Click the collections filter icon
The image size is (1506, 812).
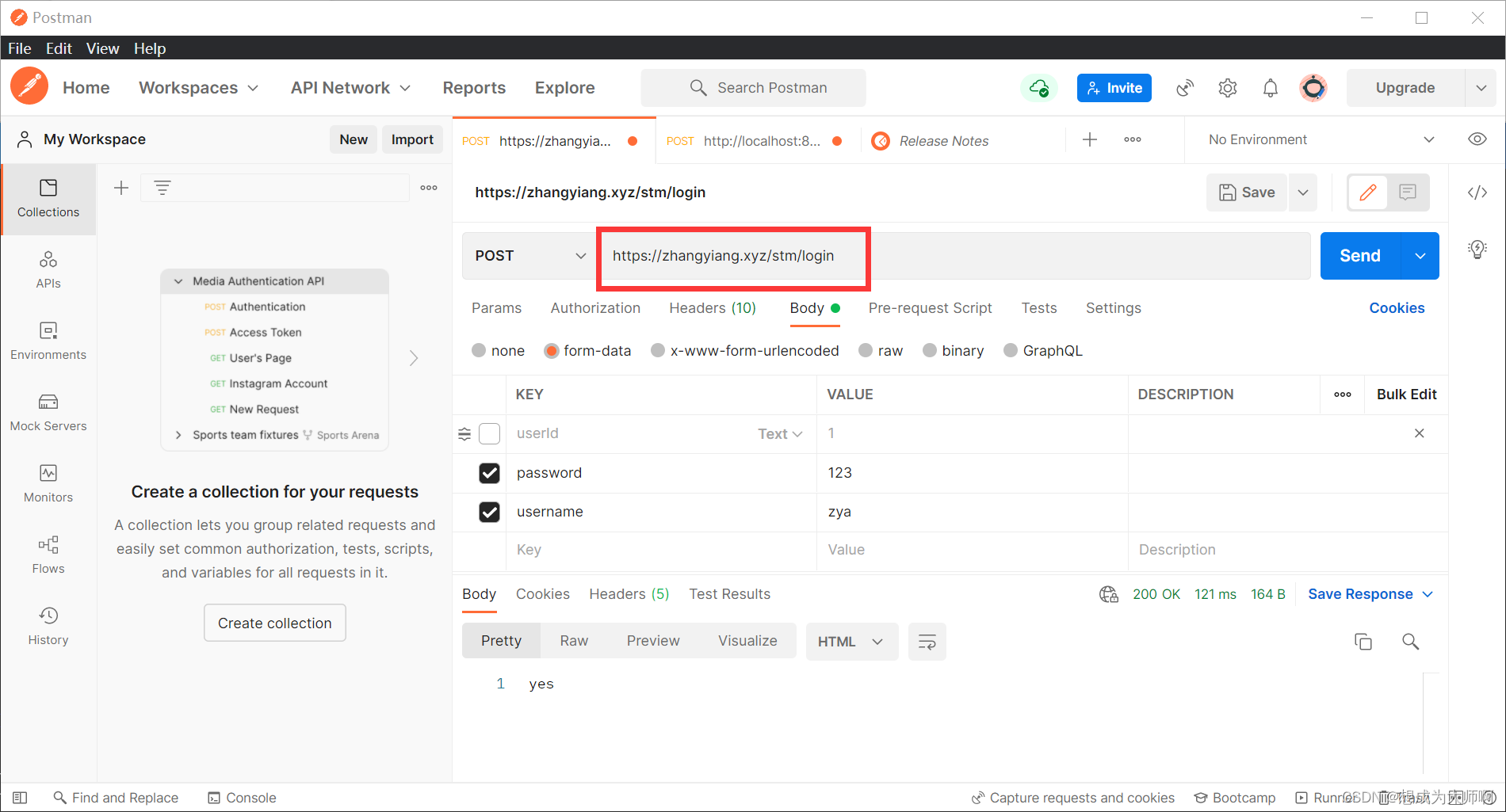click(x=162, y=188)
